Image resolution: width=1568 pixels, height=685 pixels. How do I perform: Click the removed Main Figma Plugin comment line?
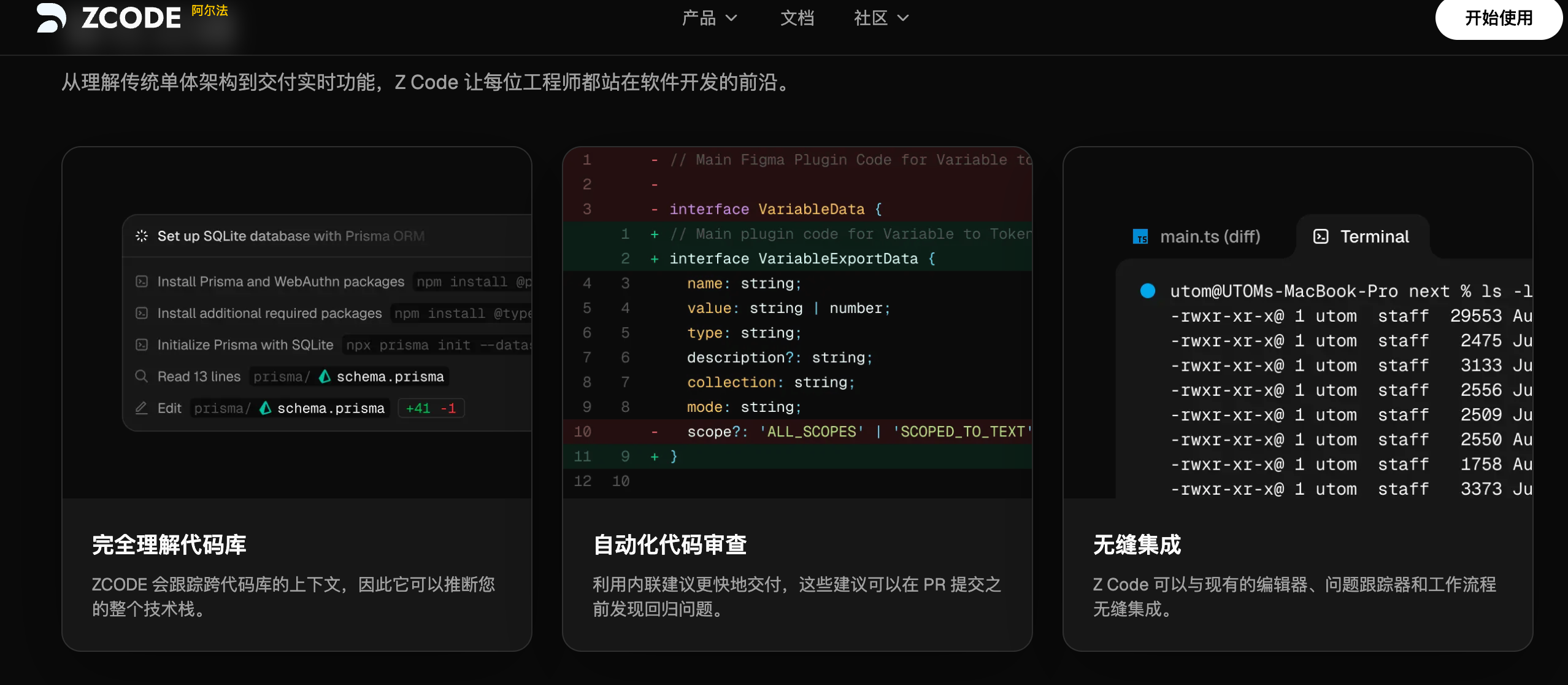(x=797, y=160)
